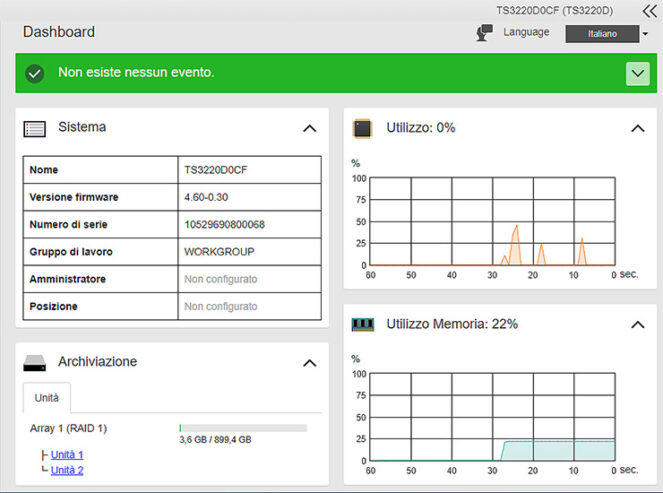Click the green checkmark status icon
Screen dimensions: 663x493
[x=35, y=73]
